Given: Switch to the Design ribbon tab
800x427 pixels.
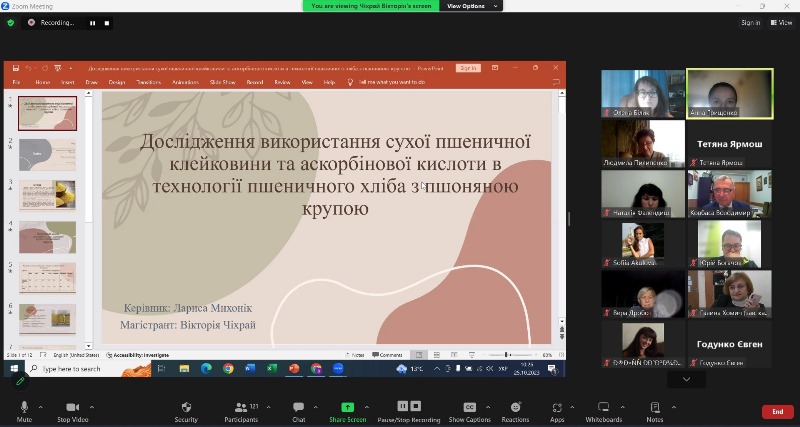Looking at the screenshot, I should (x=117, y=82).
